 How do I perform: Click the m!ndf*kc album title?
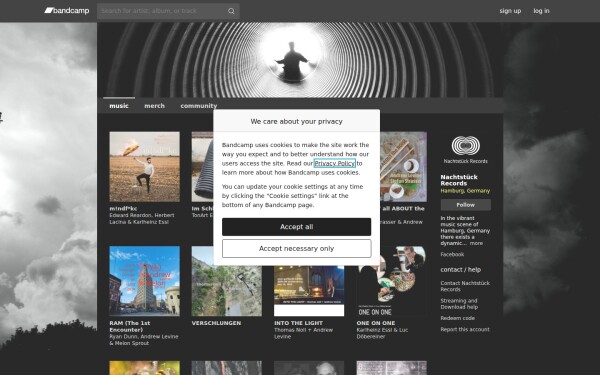pos(123,209)
